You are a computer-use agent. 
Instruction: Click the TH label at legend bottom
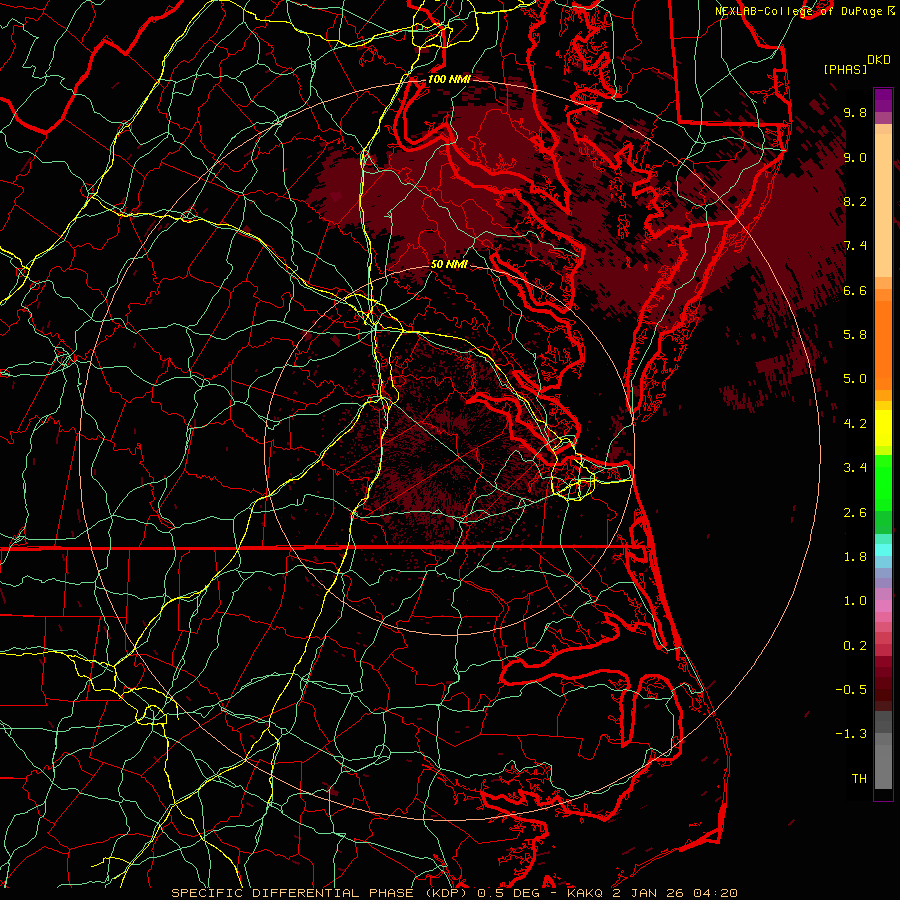(x=859, y=779)
